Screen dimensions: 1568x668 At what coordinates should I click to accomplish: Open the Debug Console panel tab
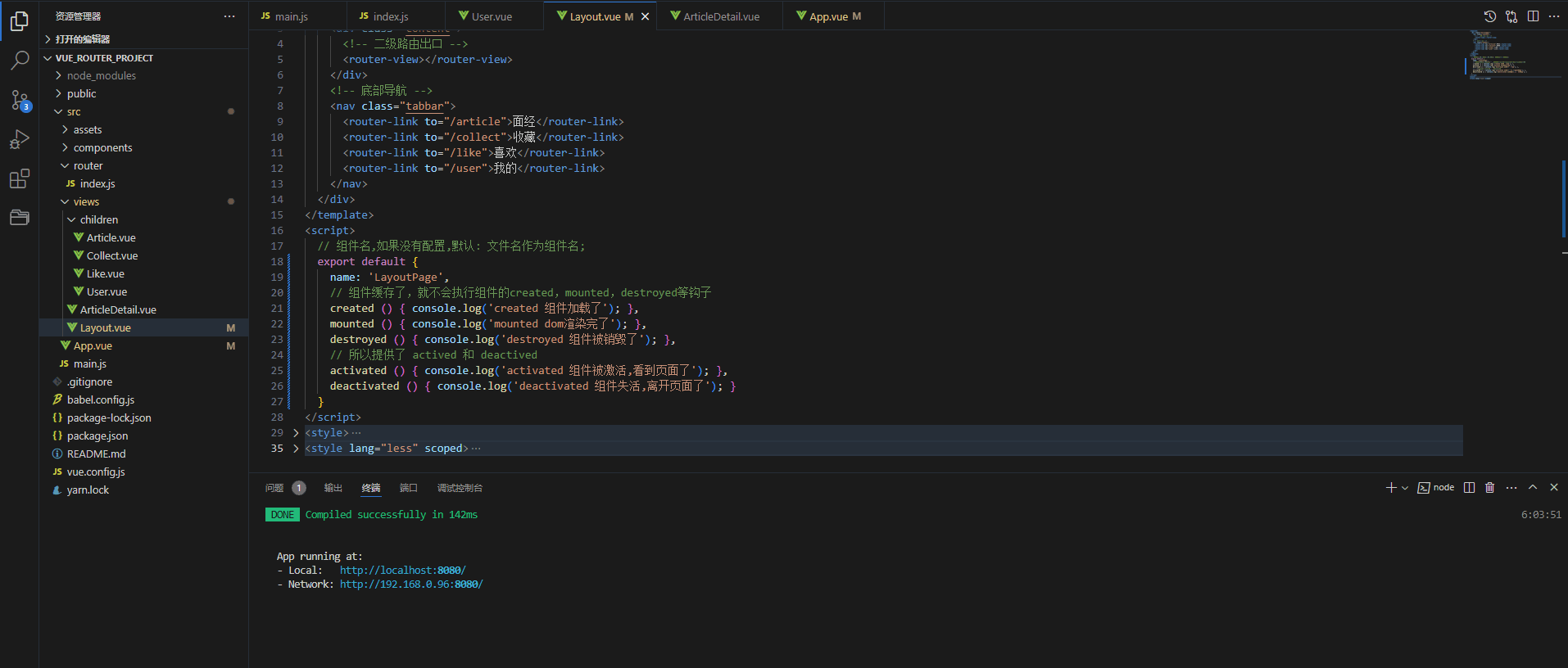click(460, 488)
